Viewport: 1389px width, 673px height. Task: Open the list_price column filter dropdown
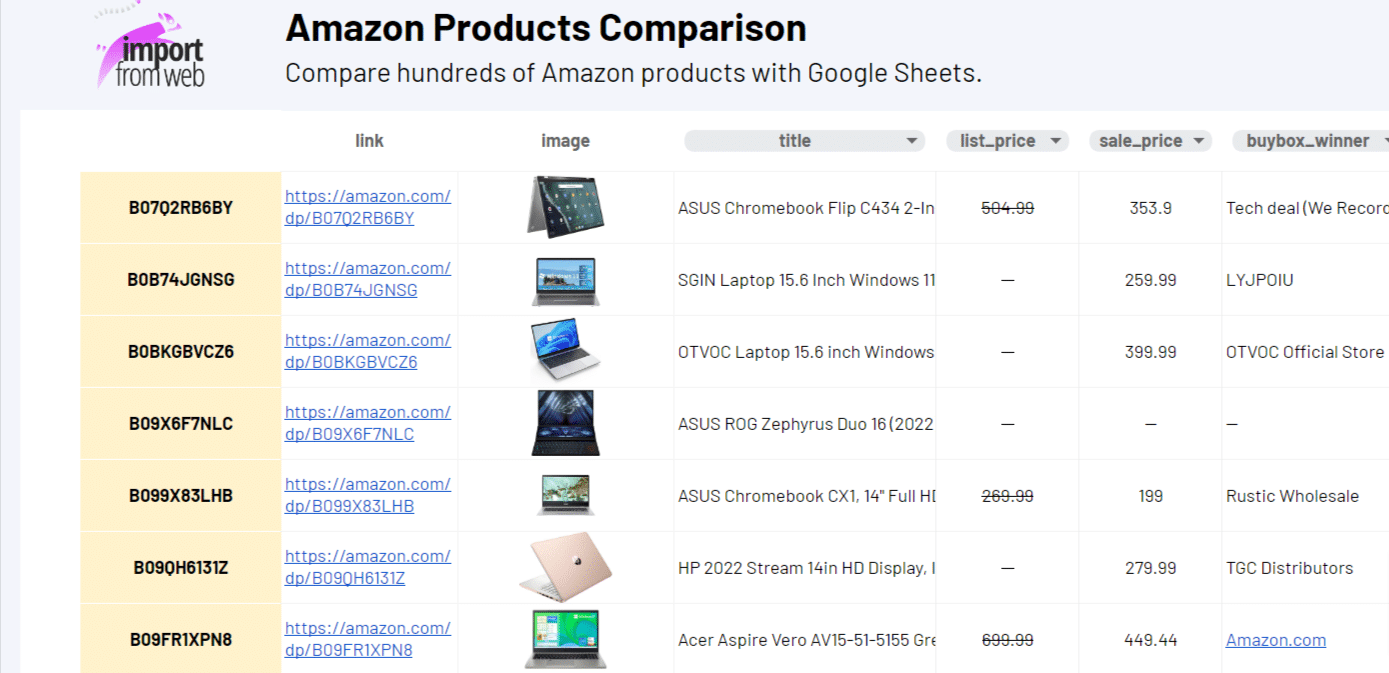point(1055,141)
